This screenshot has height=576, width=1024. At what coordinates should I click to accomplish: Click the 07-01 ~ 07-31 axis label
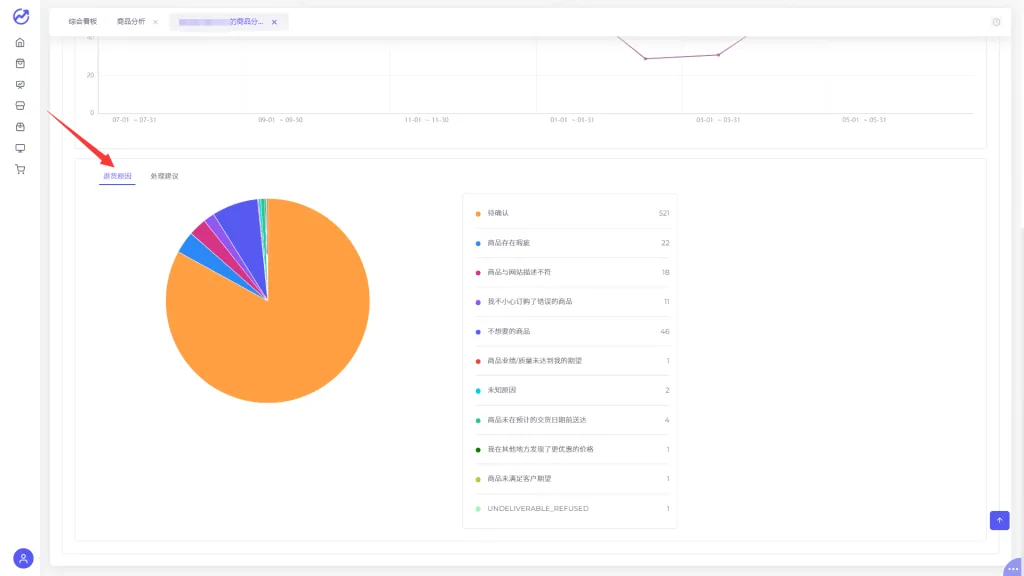coord(134,120)
